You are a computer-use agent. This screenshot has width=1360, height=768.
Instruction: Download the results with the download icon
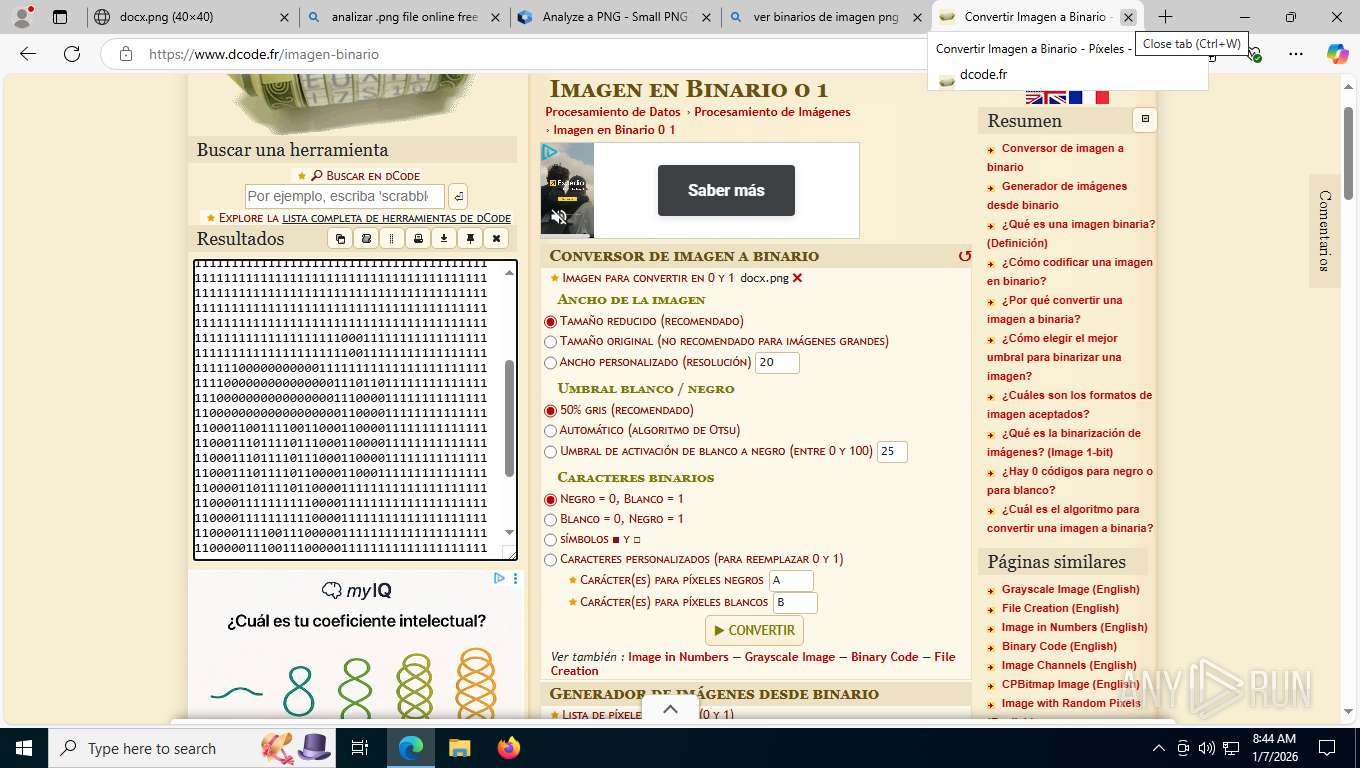444,239
